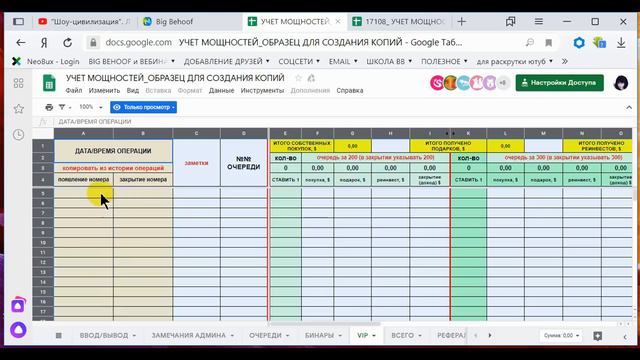Expand the ШКОЛА ВВ bookmarks folder
The height and width of the screenshot is (360, 640).
389,61
